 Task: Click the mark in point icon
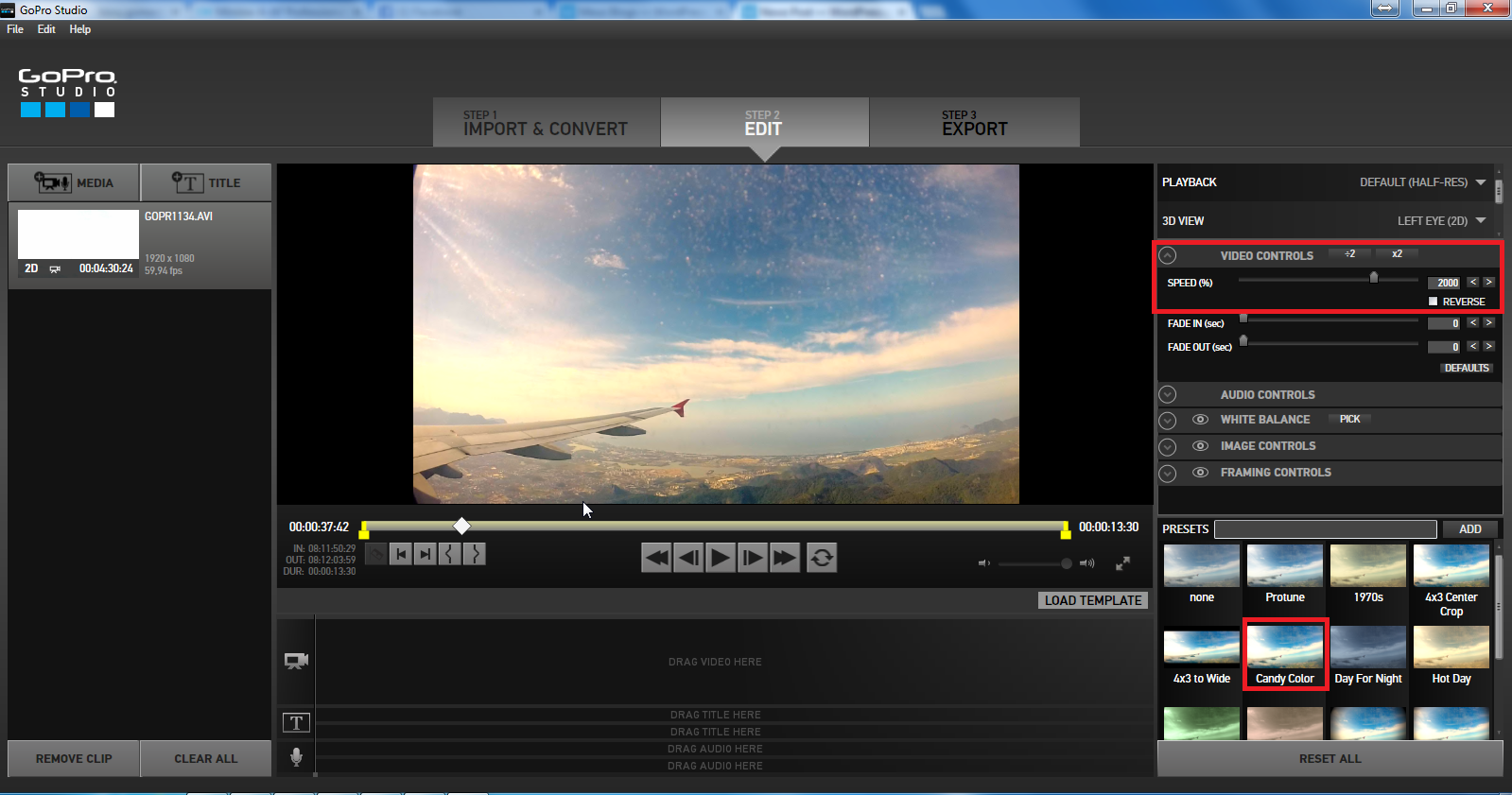[450, 554]
